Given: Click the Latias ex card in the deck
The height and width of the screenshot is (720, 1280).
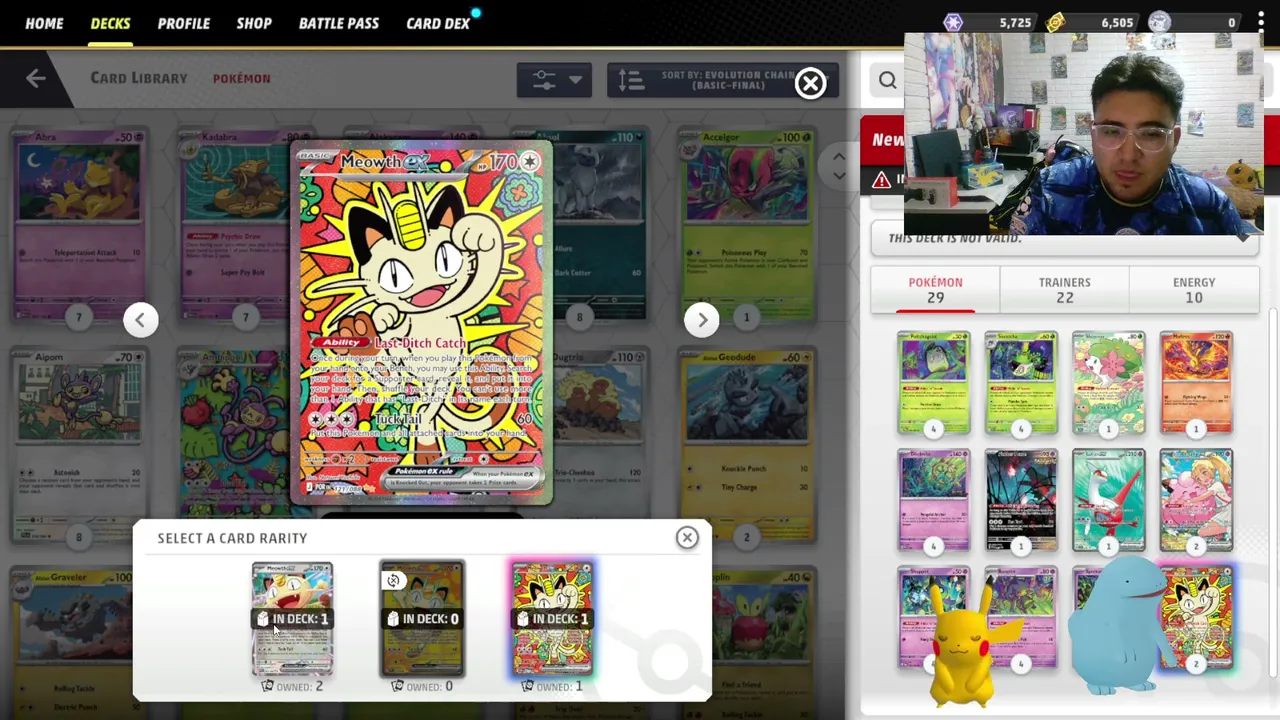Looking at the screenshot, I should 1108,502.
